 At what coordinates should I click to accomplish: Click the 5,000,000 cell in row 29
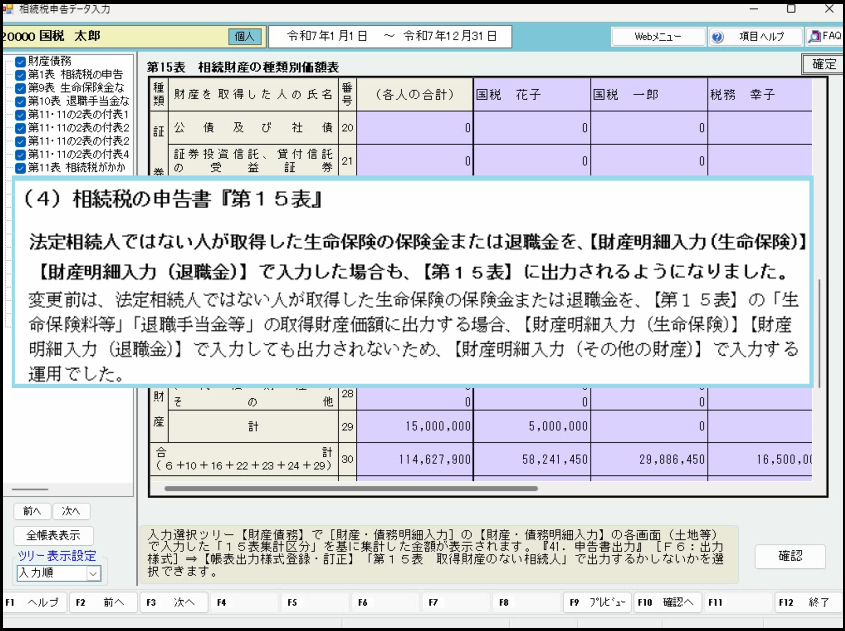(531, 426)
